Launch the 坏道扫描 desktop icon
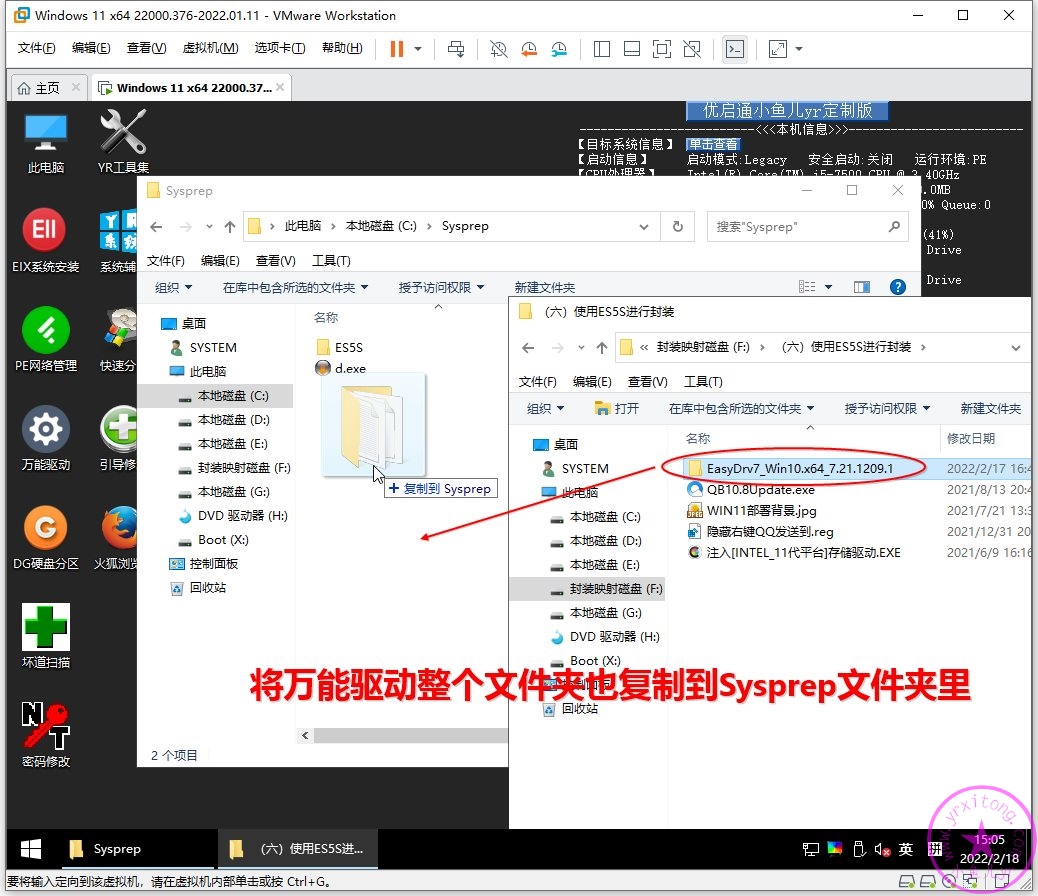This screenshot has height=896, width=1038. coord(46,636)
